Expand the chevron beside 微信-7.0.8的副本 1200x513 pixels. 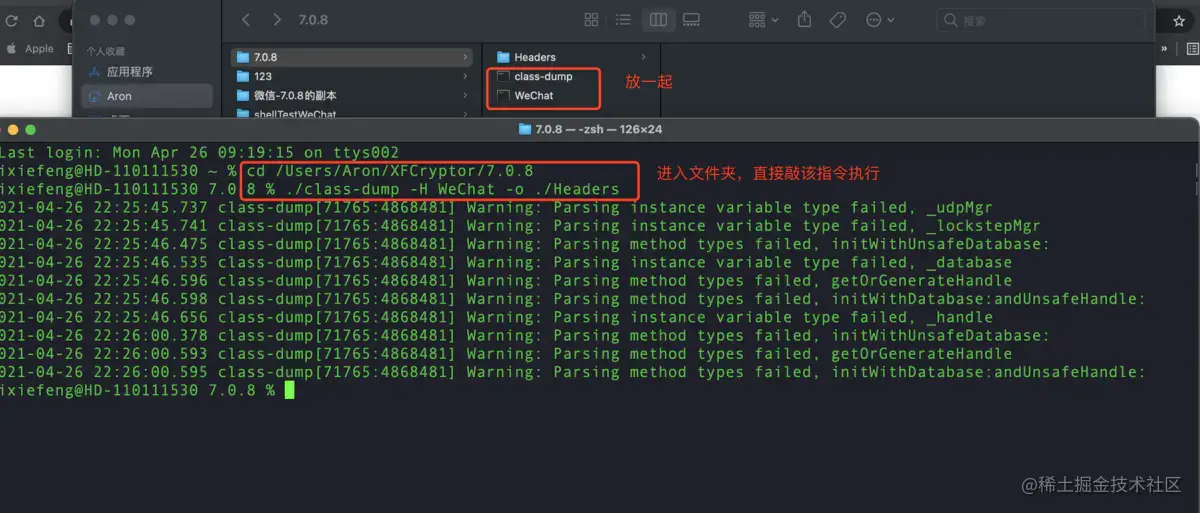[465, 95]
